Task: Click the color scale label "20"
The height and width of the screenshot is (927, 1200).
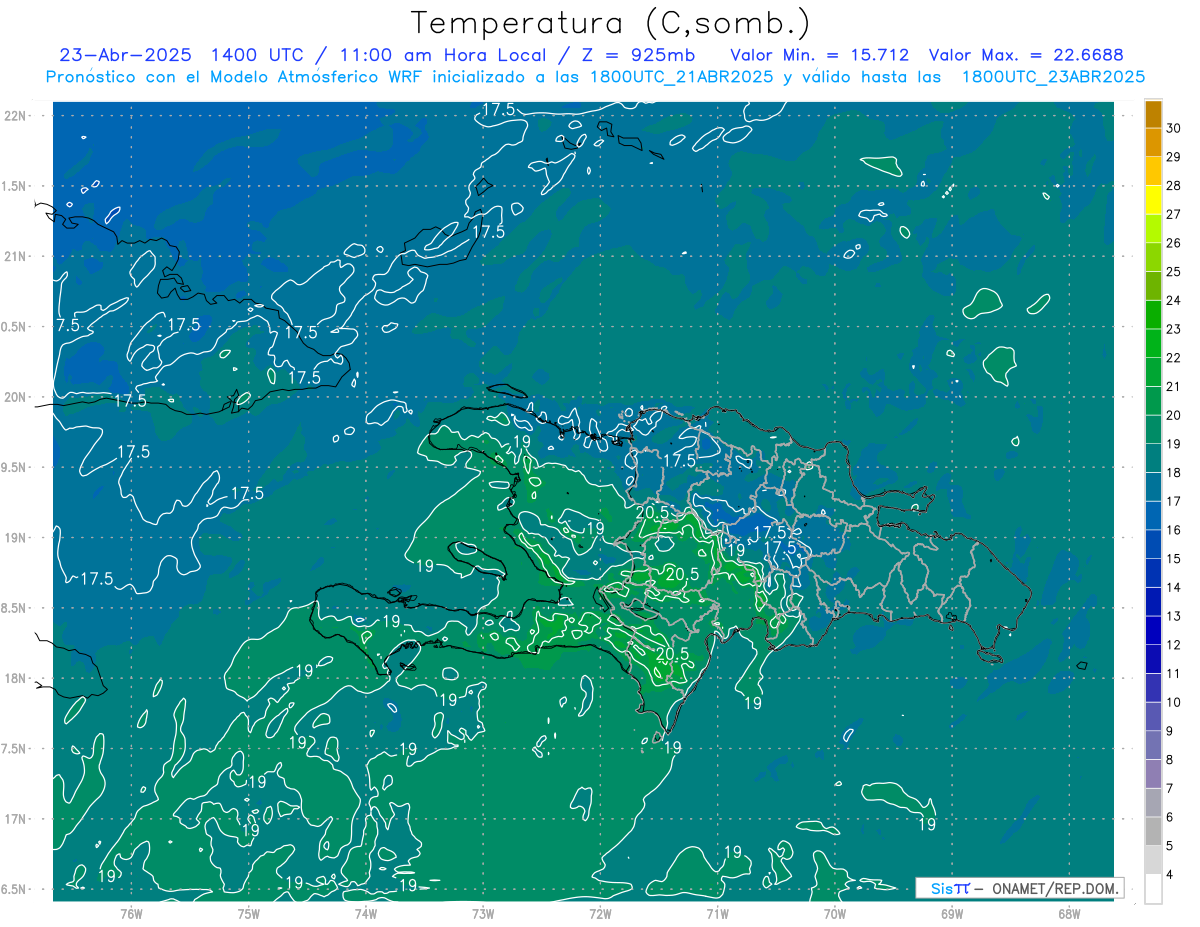Action: pos(1174,415)
